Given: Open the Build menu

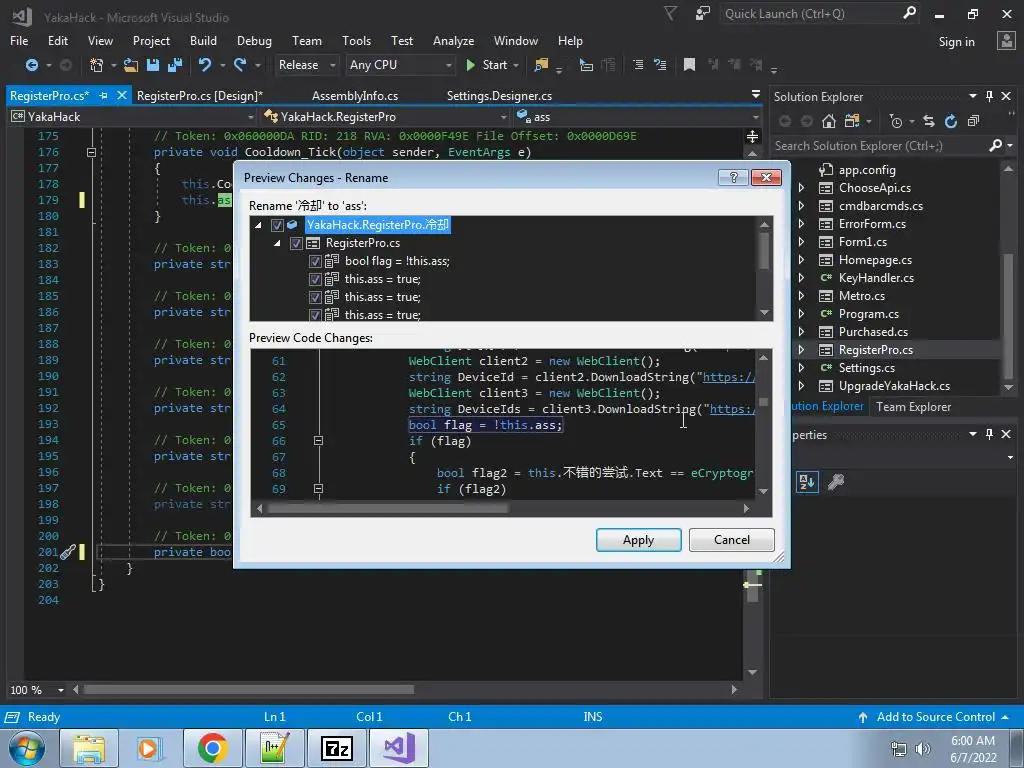Looking at the screenshot, I should (203, 40).
